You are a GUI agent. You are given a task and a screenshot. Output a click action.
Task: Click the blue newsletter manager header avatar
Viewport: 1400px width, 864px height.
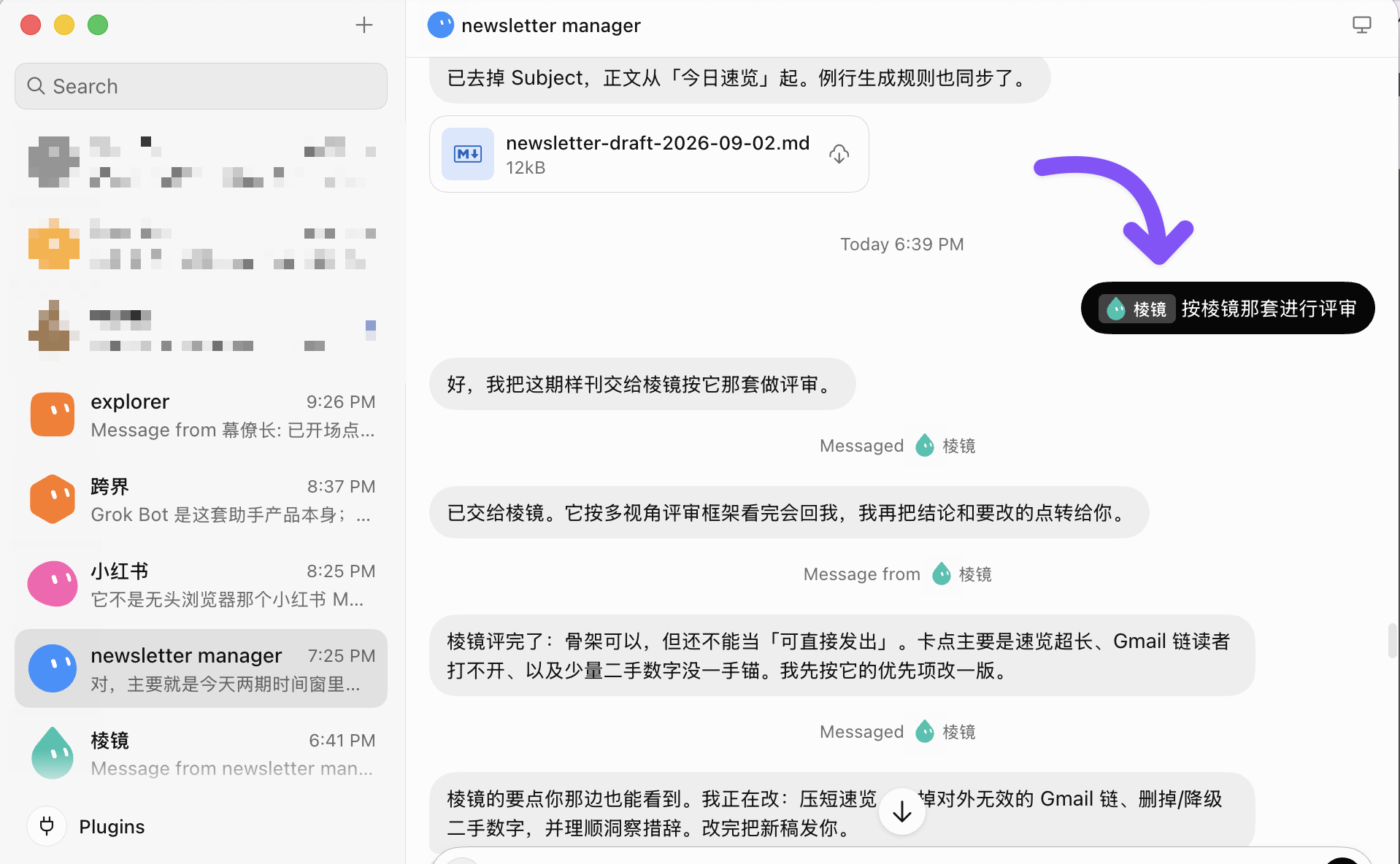point(440,25)
